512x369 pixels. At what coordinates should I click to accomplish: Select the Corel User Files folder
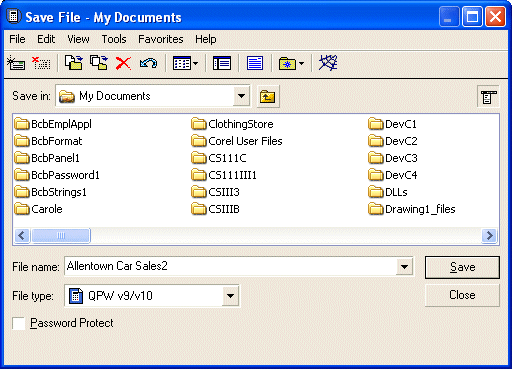[237, 141]
